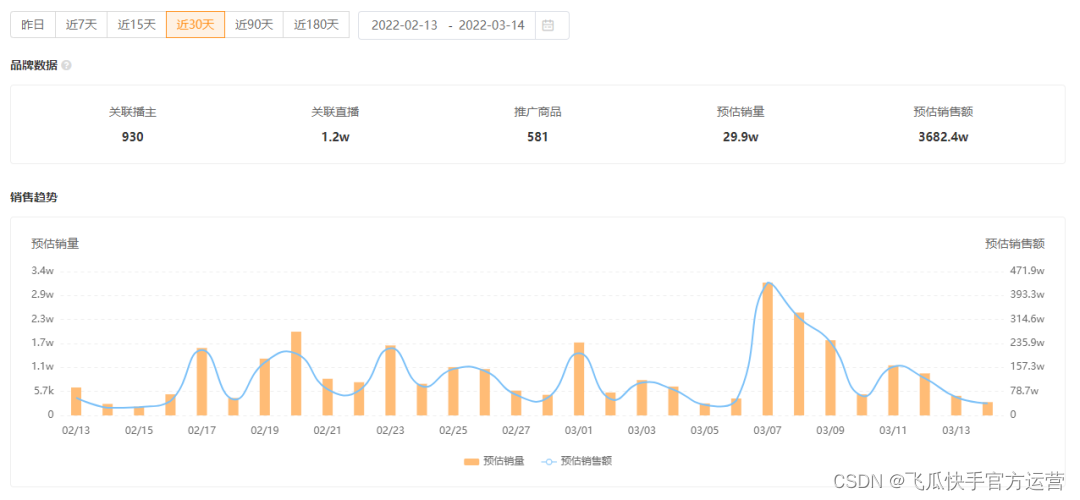Viewport: 1080px width, 500px height.
Task: Click the 预估销售额 value 3682.4w
Action: [943, 137]
